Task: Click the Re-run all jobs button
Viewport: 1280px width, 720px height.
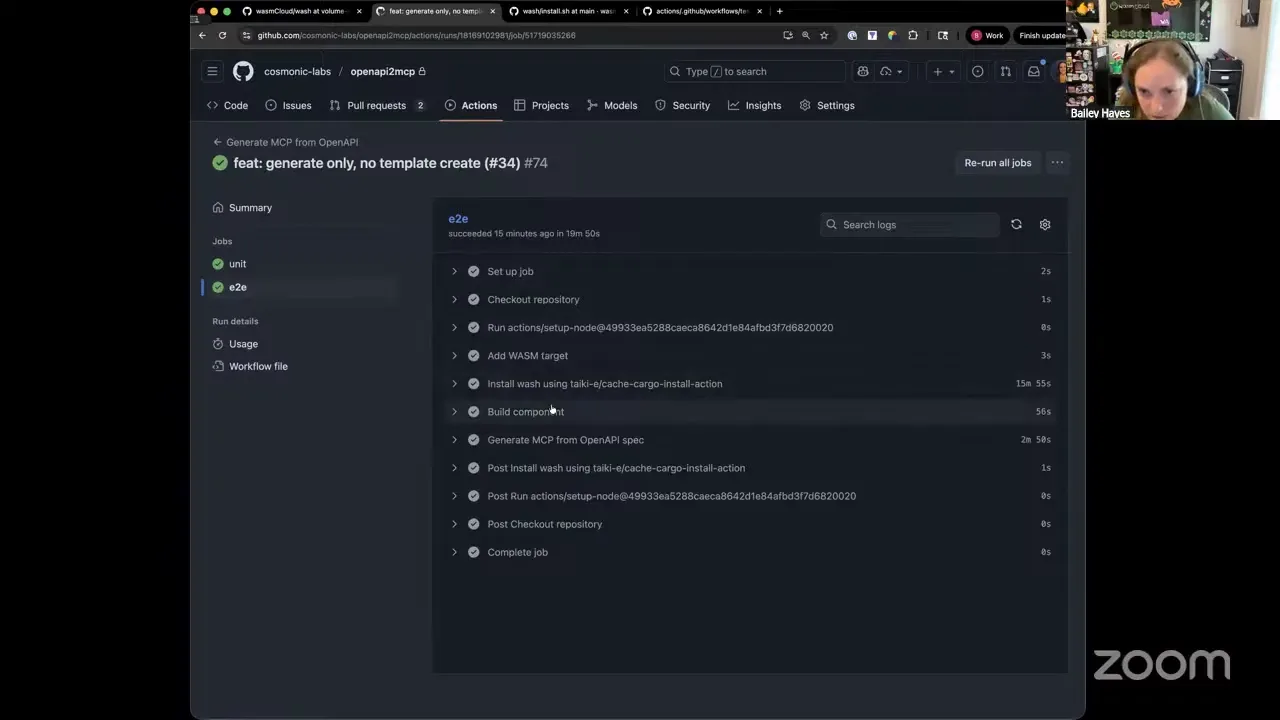Action: coord(998,162)
